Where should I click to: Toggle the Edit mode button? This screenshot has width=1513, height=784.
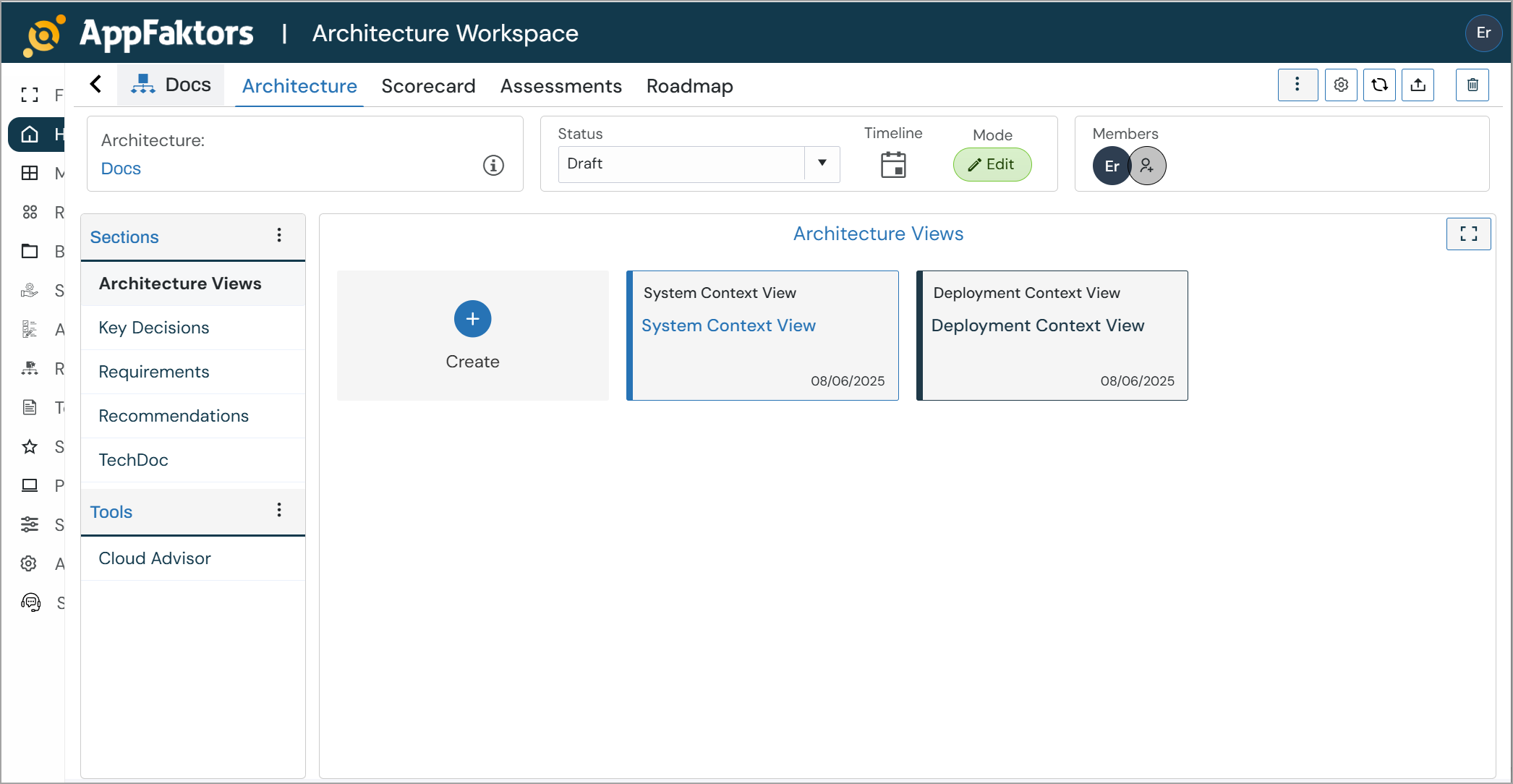coord(992,165)
